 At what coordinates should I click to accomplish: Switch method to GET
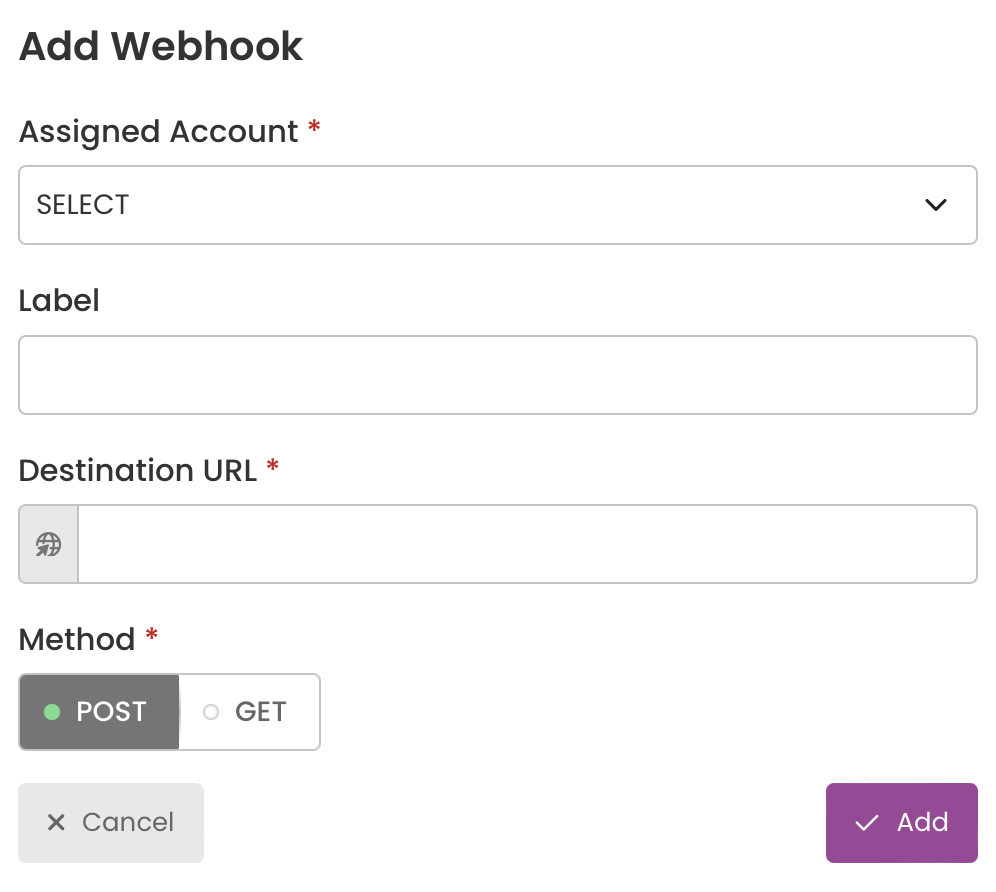coord(250,712)
